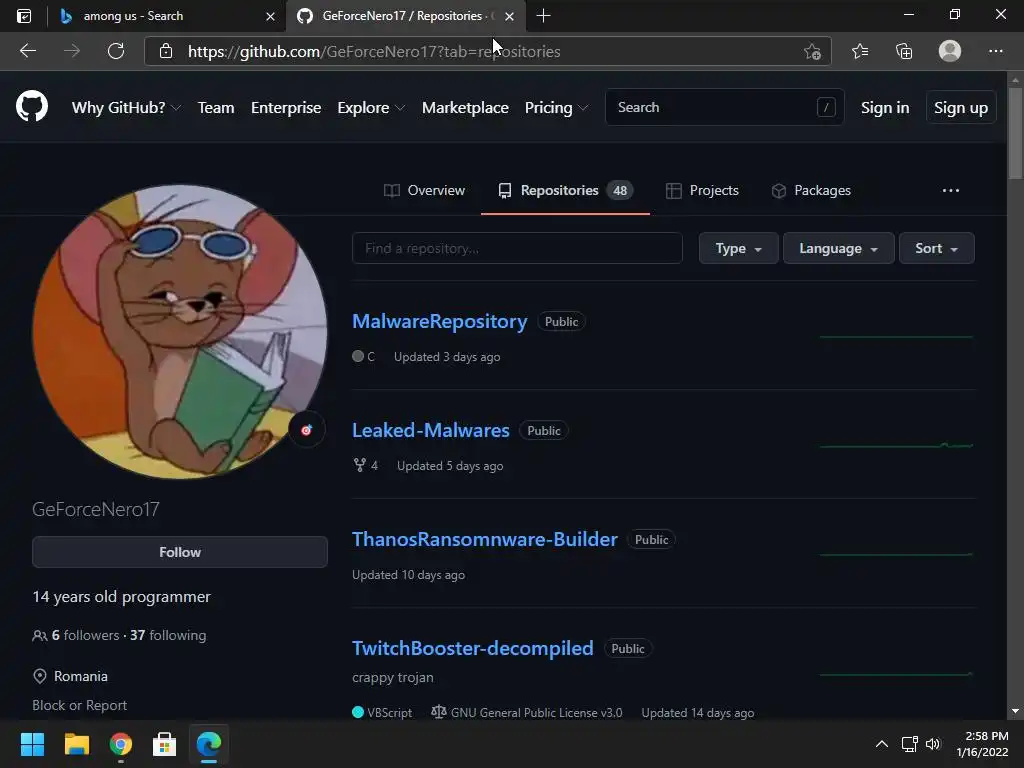Open the Team nav link
The height and width of the screenshot is (768, 1024).
coord(216,108)
